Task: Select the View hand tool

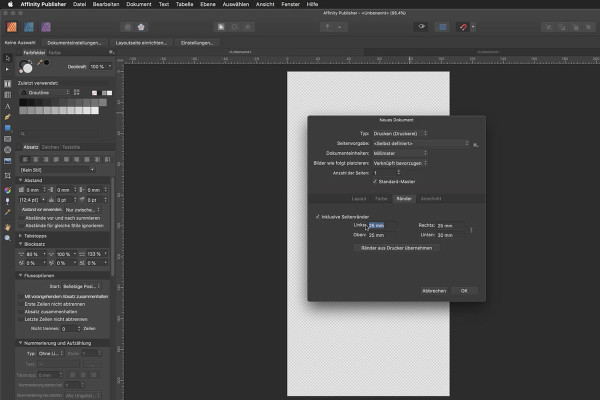Action: (8, 227)
